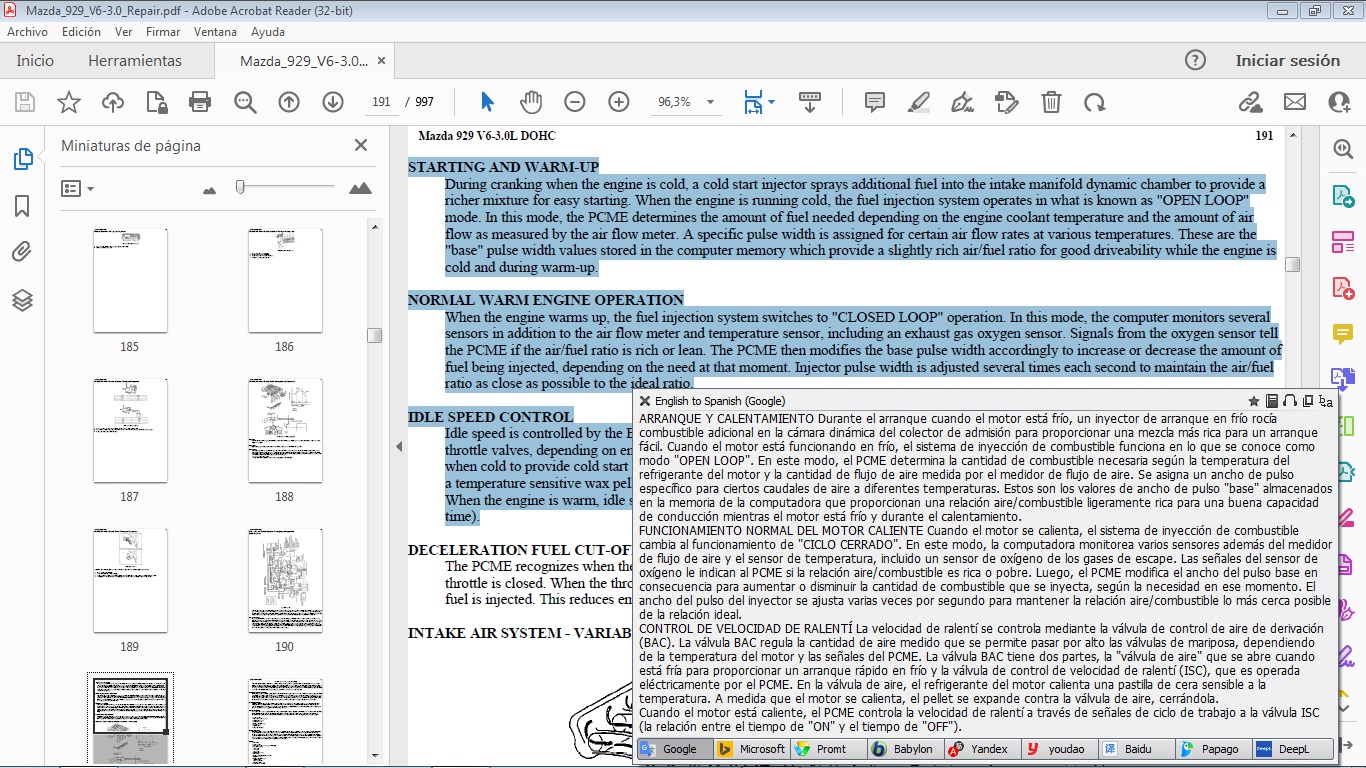The image size is (1366, 768).
Task: Activate the selection arrow tool
Action: coord(487,102)
